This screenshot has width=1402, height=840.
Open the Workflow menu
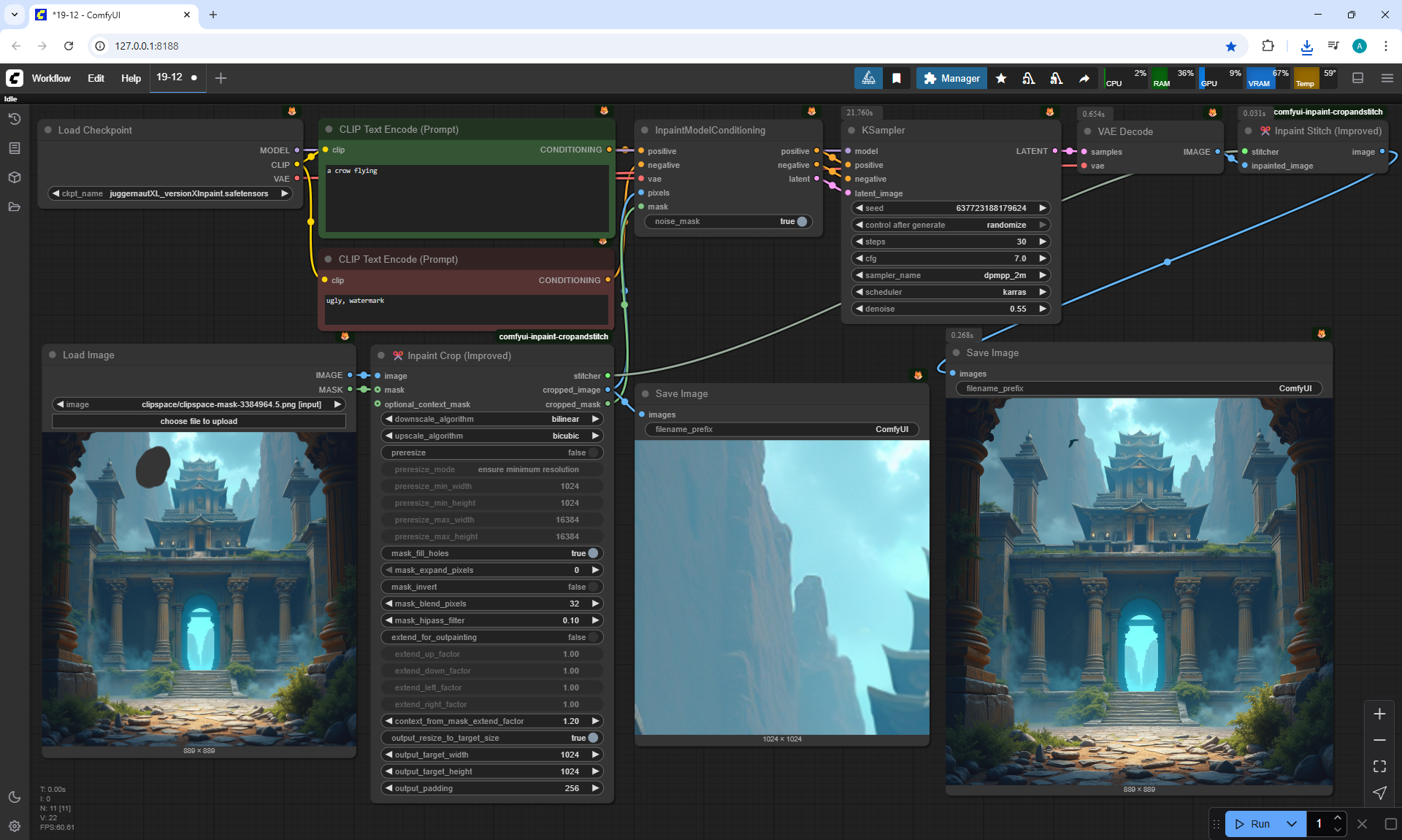[51, 78]
